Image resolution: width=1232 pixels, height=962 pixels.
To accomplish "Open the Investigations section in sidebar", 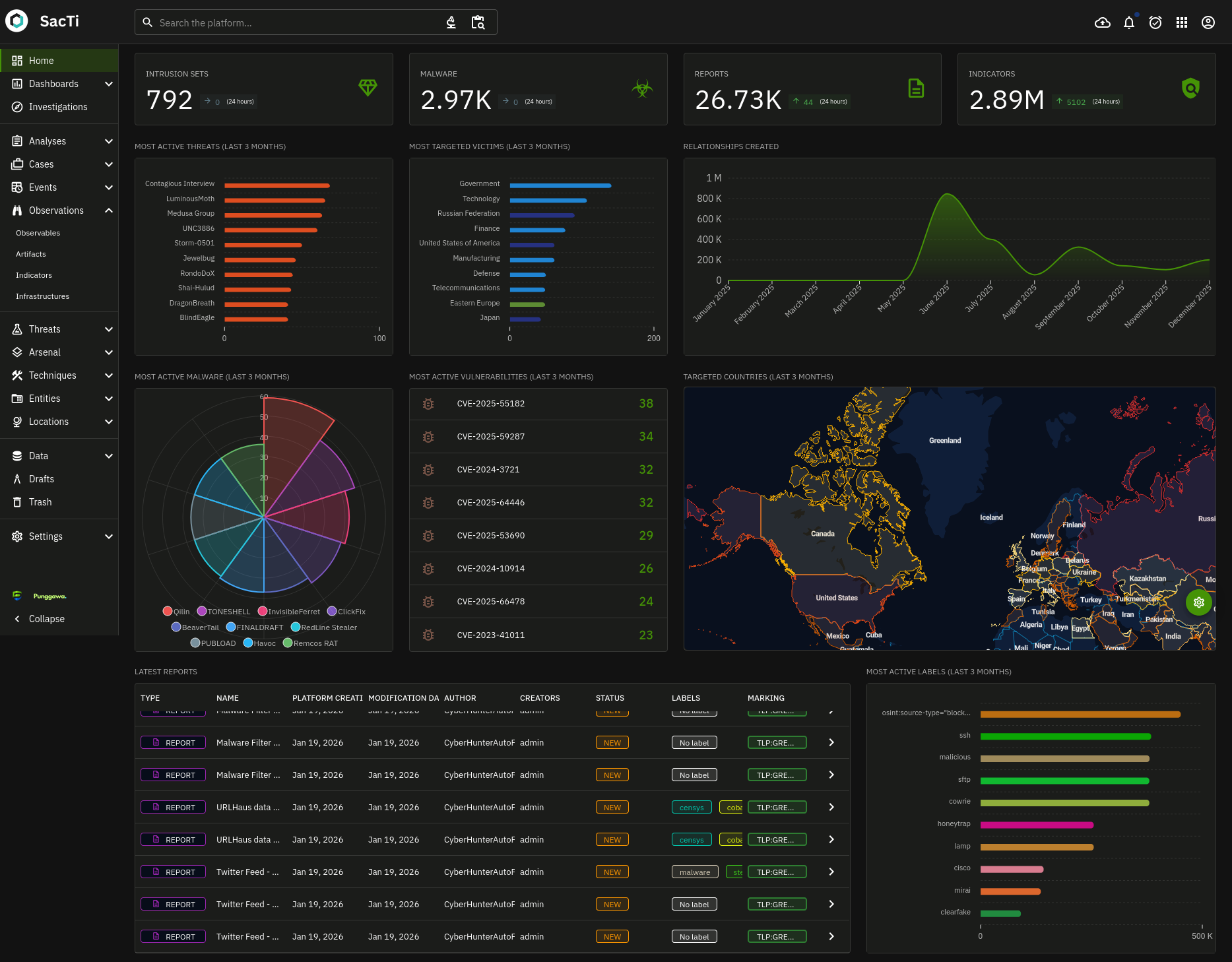I will (58, 106).
